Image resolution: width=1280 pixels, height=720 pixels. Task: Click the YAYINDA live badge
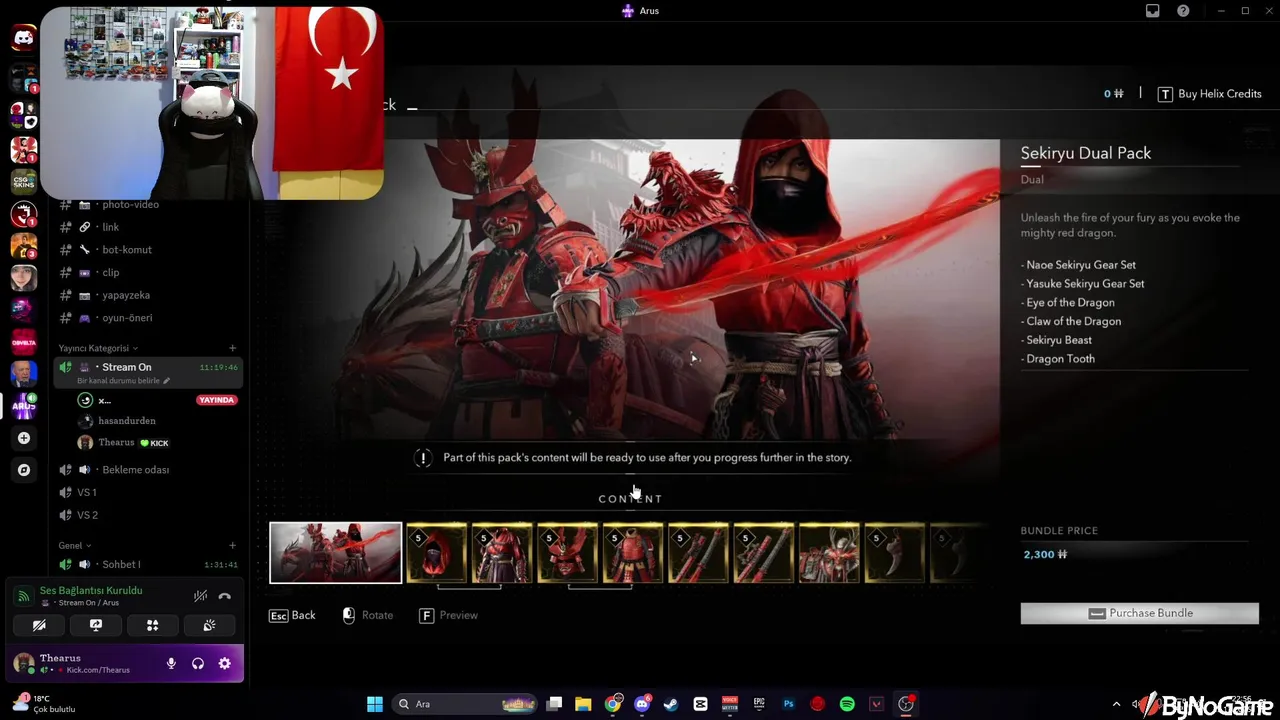pos(217,400)
